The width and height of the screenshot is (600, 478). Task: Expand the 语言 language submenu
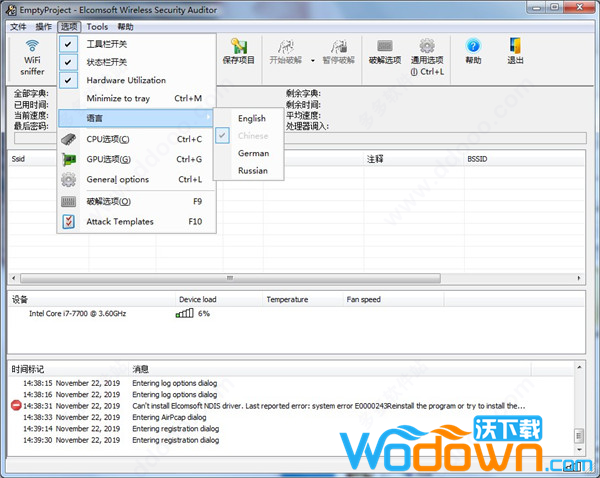[135, 118]
